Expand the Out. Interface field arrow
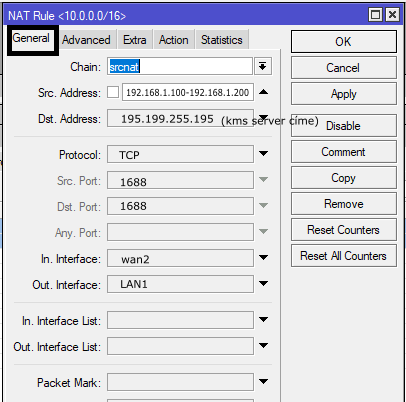The image size is (406, 402). (x=263, y=284)
